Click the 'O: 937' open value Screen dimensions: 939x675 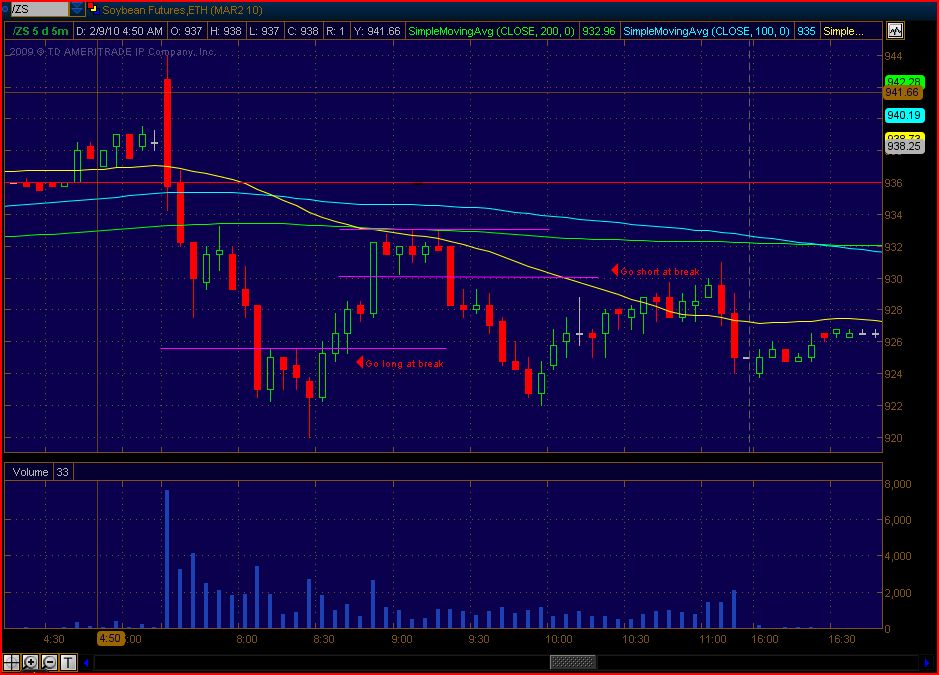point(186,31)
